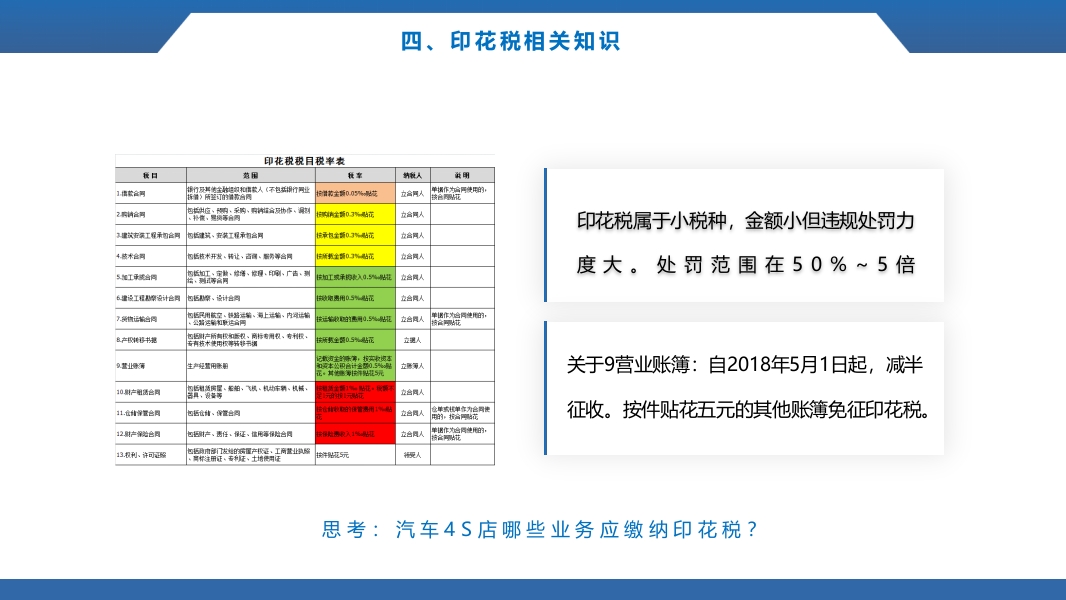Click the blue question text 思考：汽车4S店哪些业务应缴纳印花税
The height and width of the screenshot is (600, 1066).
(540, 530)
